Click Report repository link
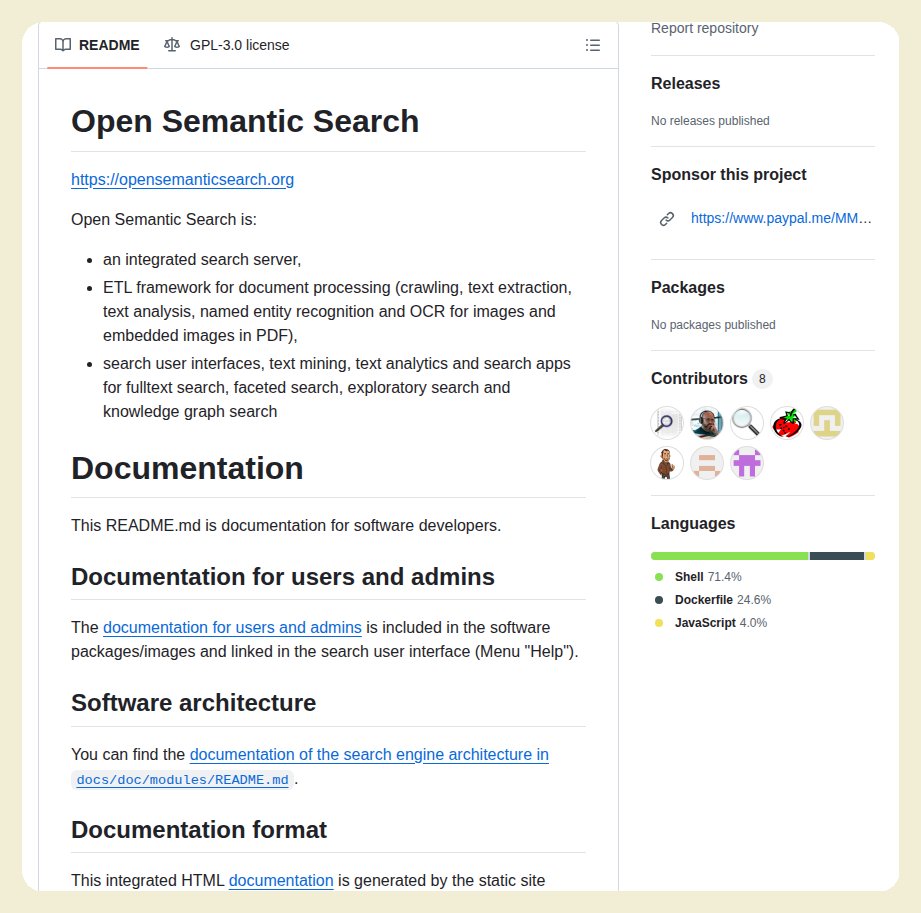The image size is (921, 913). [704, 28]
